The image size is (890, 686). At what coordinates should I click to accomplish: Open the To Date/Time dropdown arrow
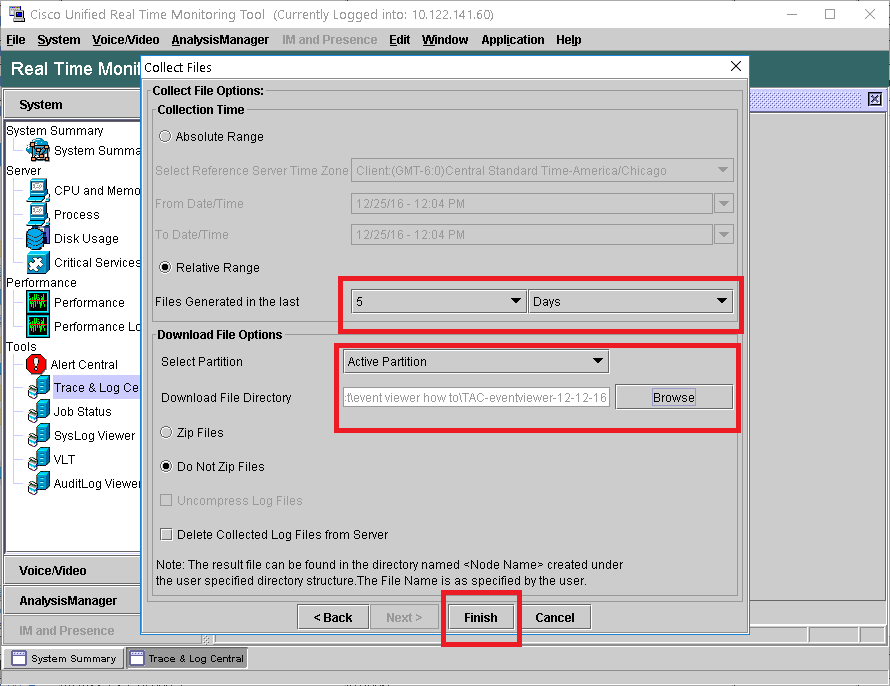(x=724, y=234)
